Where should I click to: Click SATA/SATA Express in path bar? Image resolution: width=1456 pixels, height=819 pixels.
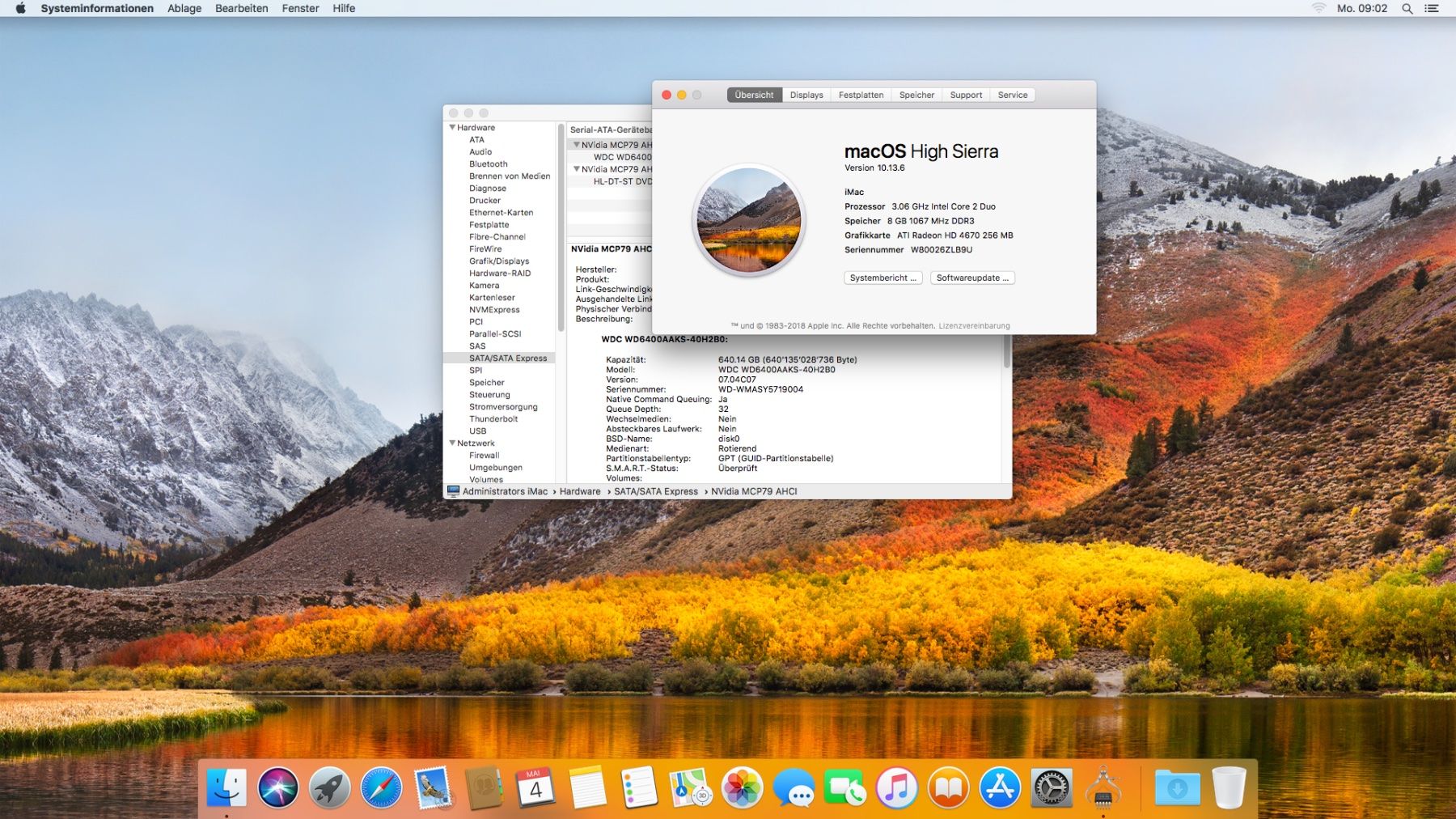pos(656,491)
